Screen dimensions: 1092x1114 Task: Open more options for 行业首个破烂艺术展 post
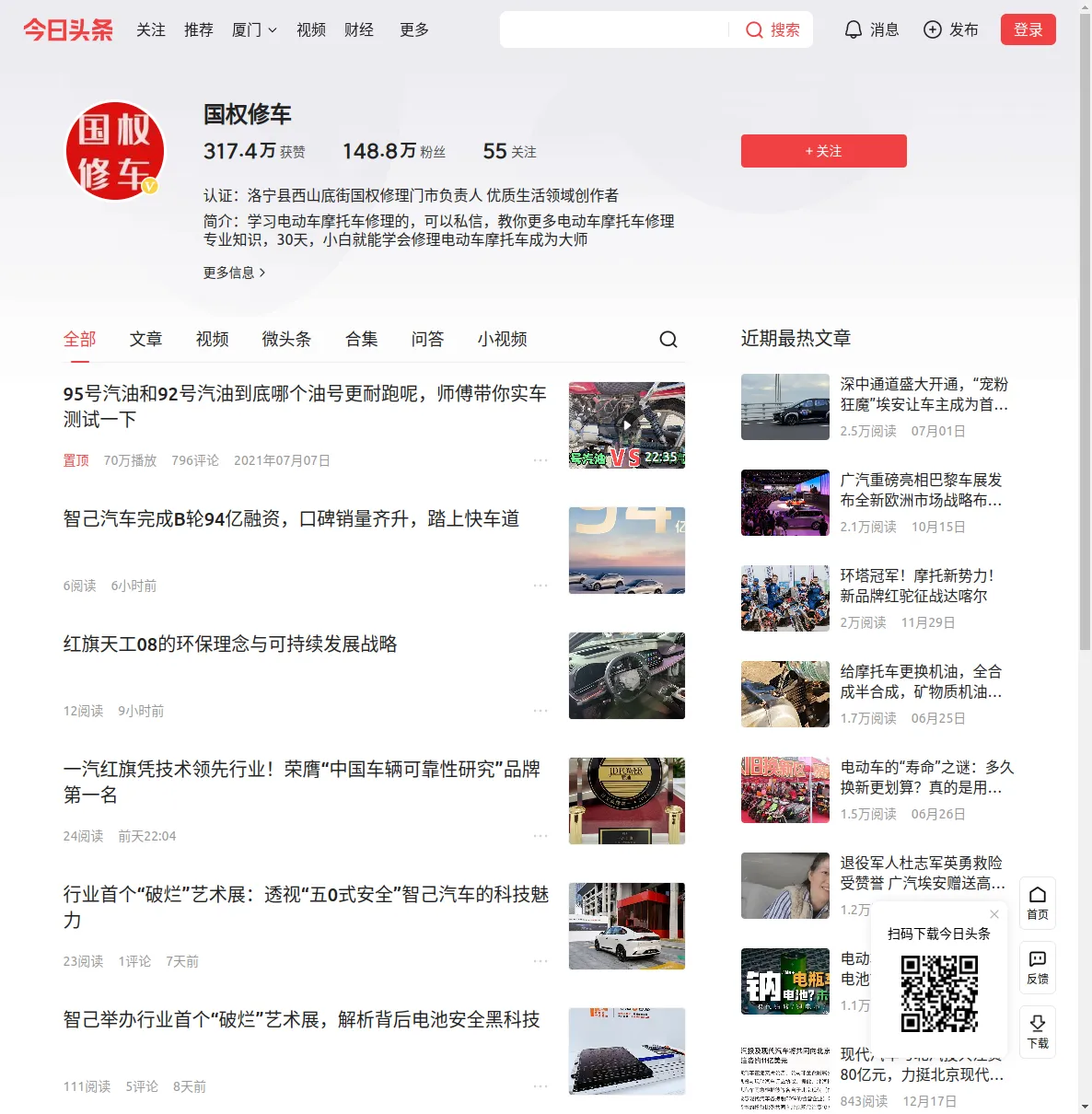pyautogui.click(x=540, y=961)
